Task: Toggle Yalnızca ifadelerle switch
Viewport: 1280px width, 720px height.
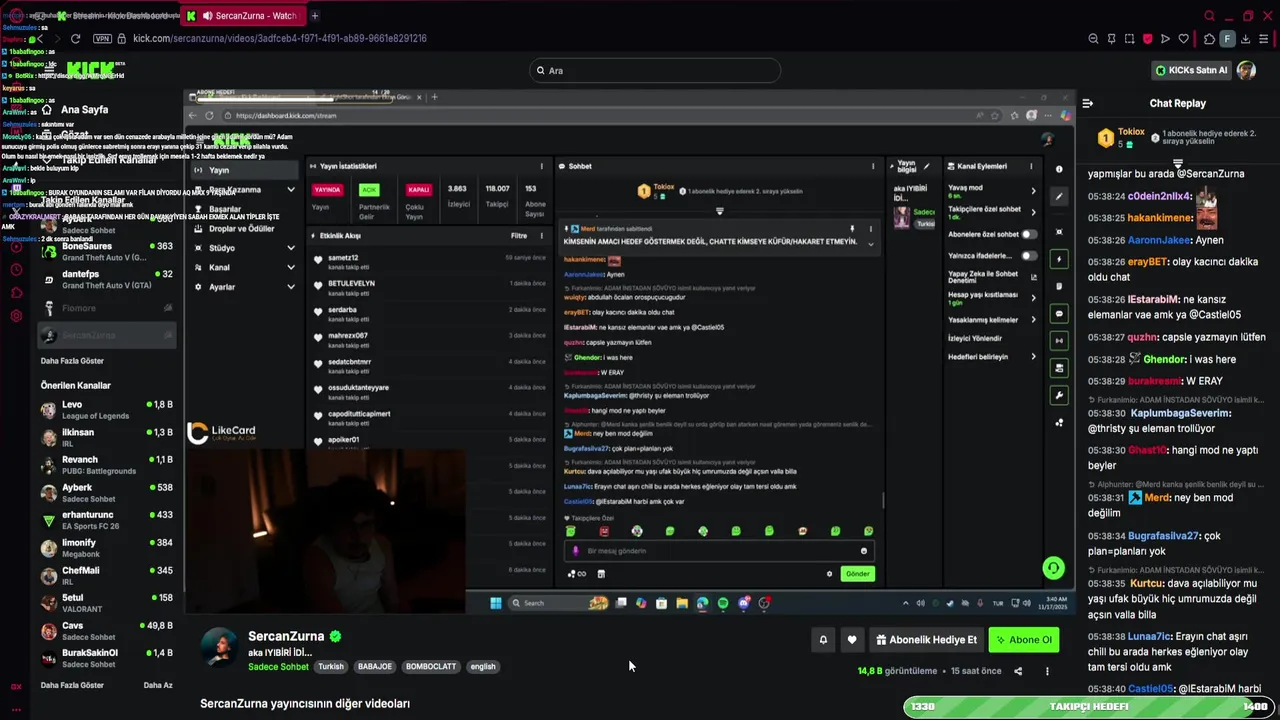Action: pos(1028,255)
